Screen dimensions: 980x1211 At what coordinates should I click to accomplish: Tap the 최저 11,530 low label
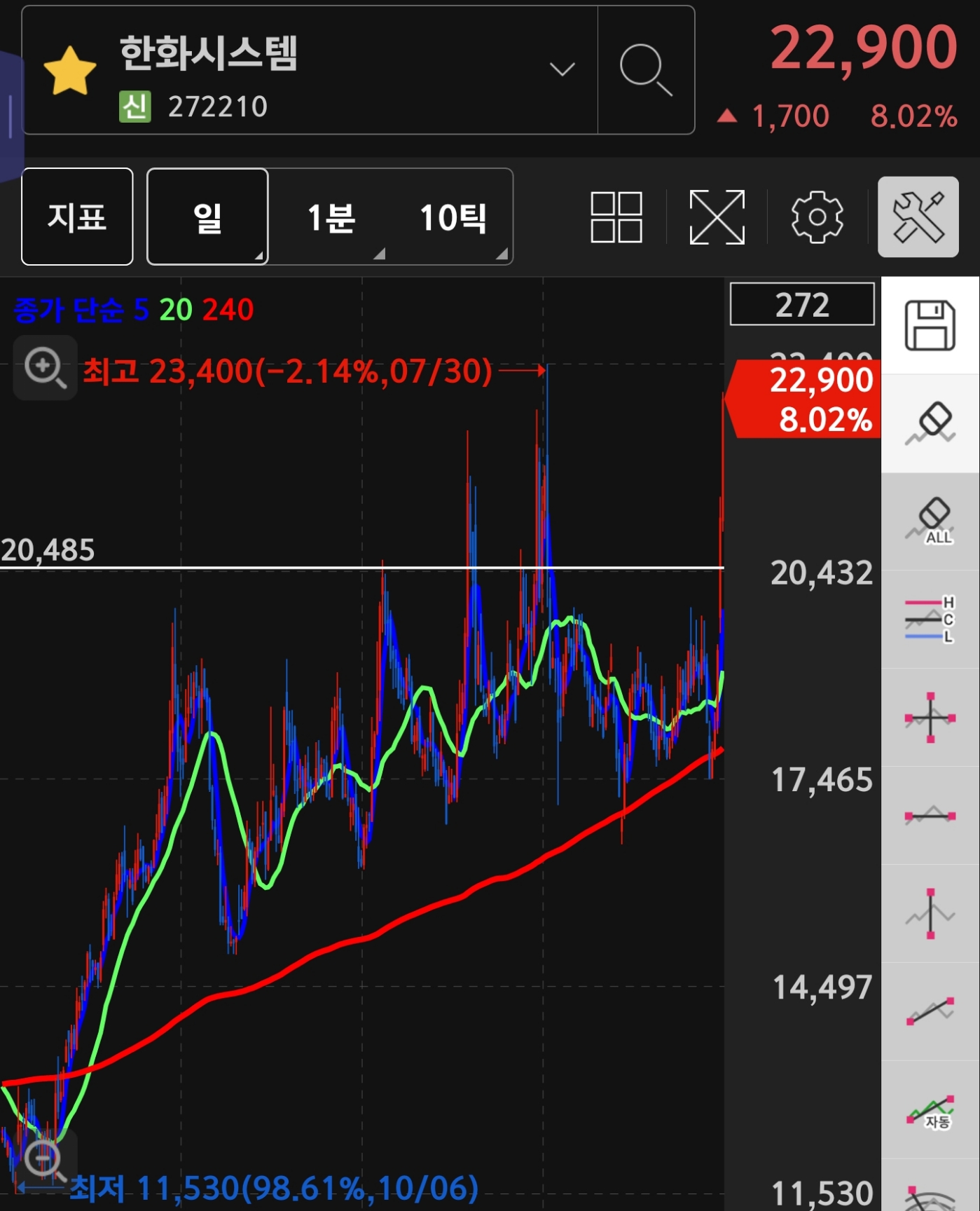[x=274, y=1189]
